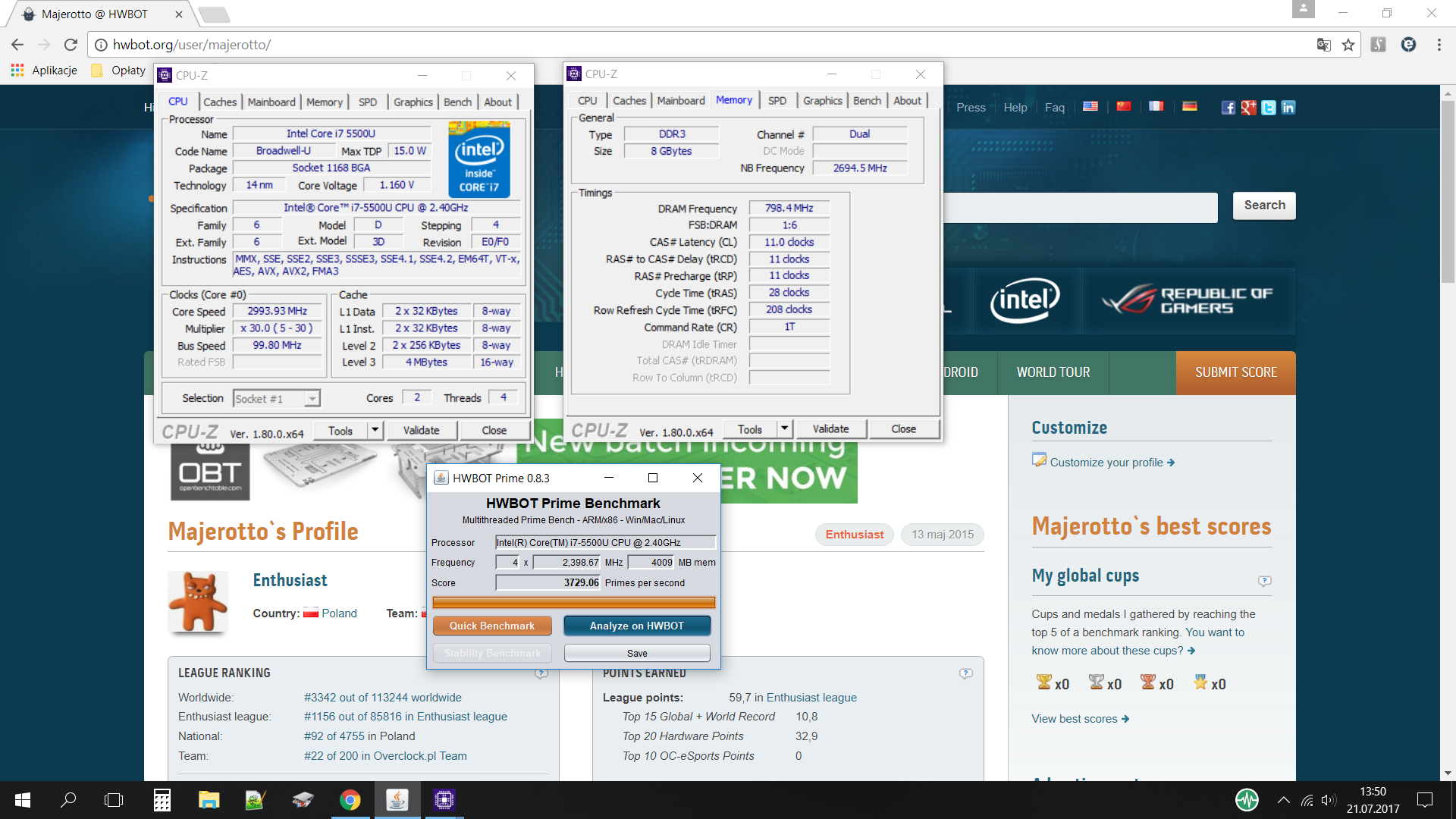Click help icon in League Ranking panel
The width and height of the screenshot is (1456, 819).
tap(541, 673)
